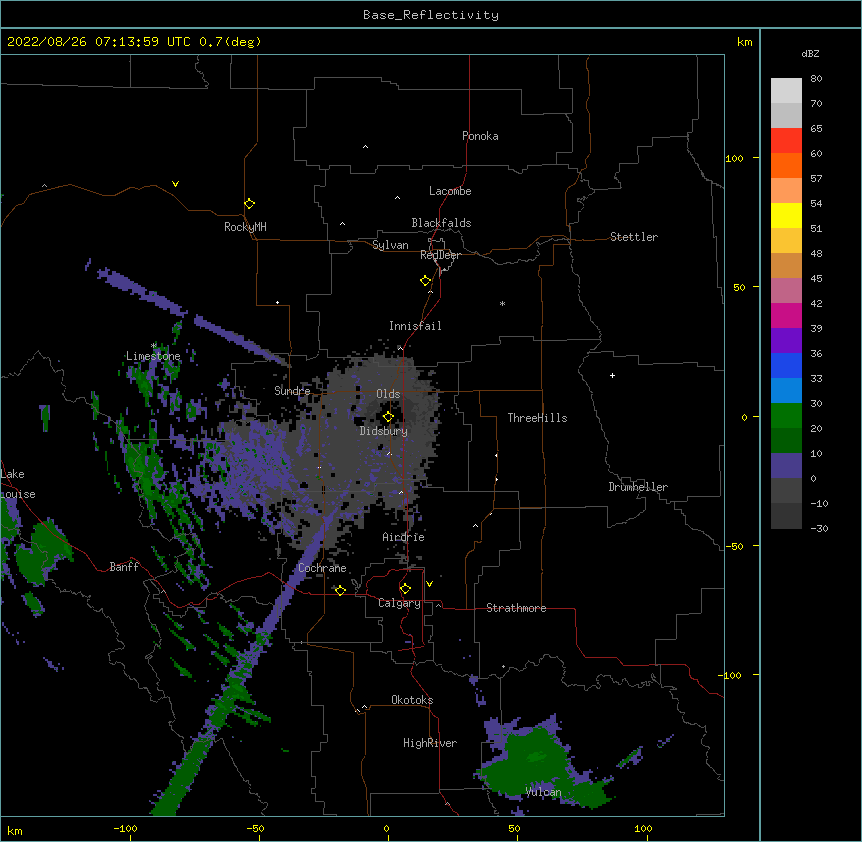Click the km unit label at top right
Viewport: 862px width, 842px height.
tap(744, 42)
